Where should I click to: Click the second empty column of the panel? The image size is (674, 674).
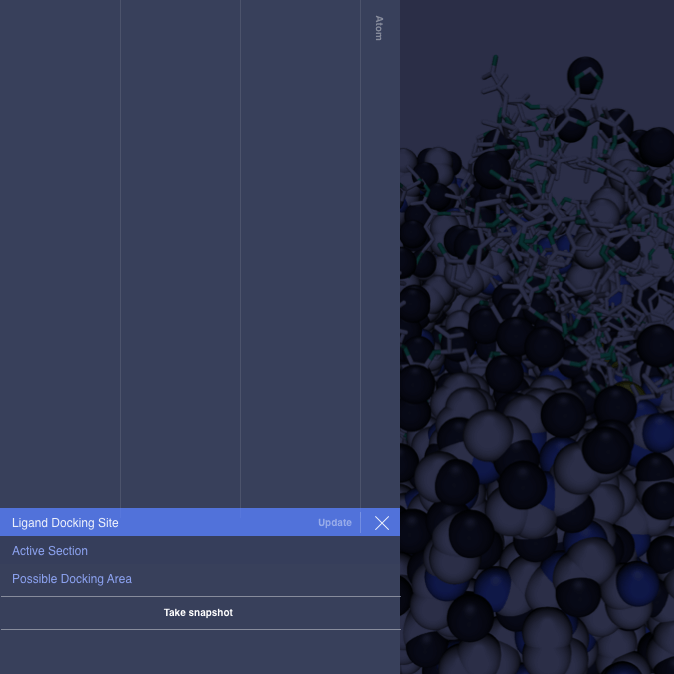(180, 250)
